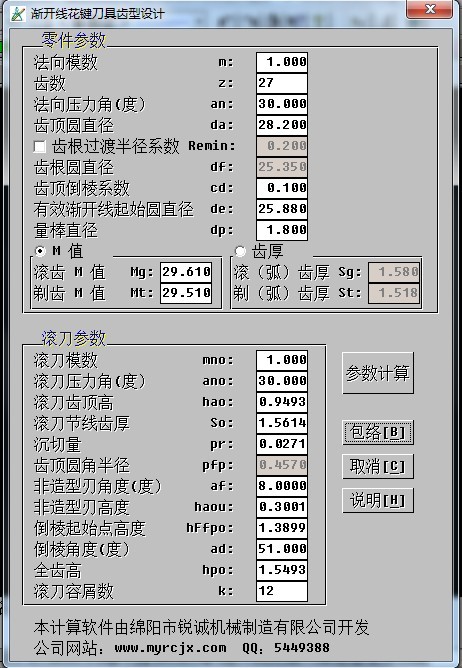Screen dimensions: 462x668
Task: Select the 滚刀齿顶高 hao field
Action: pyautogui.click(x=282, y=402)
